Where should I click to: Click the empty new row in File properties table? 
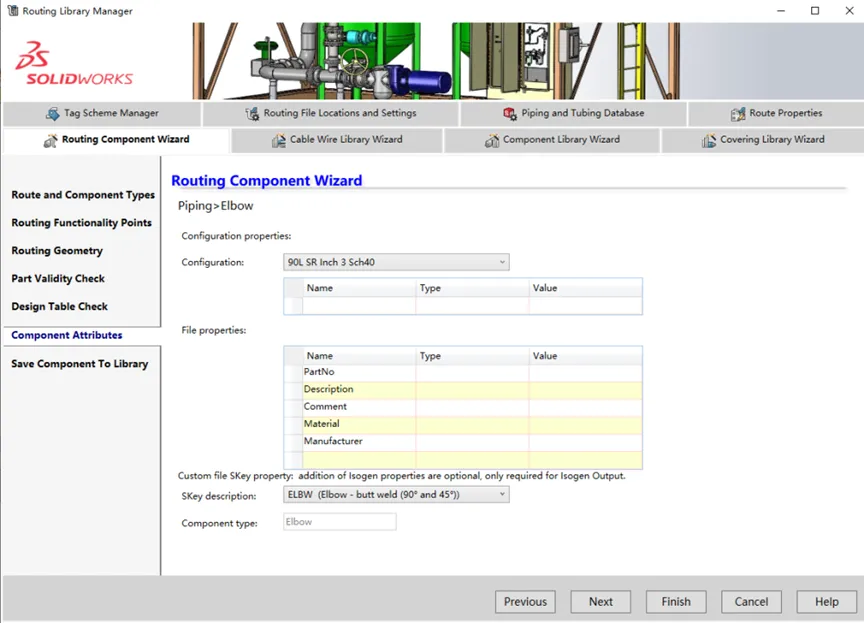pos(463,459)
